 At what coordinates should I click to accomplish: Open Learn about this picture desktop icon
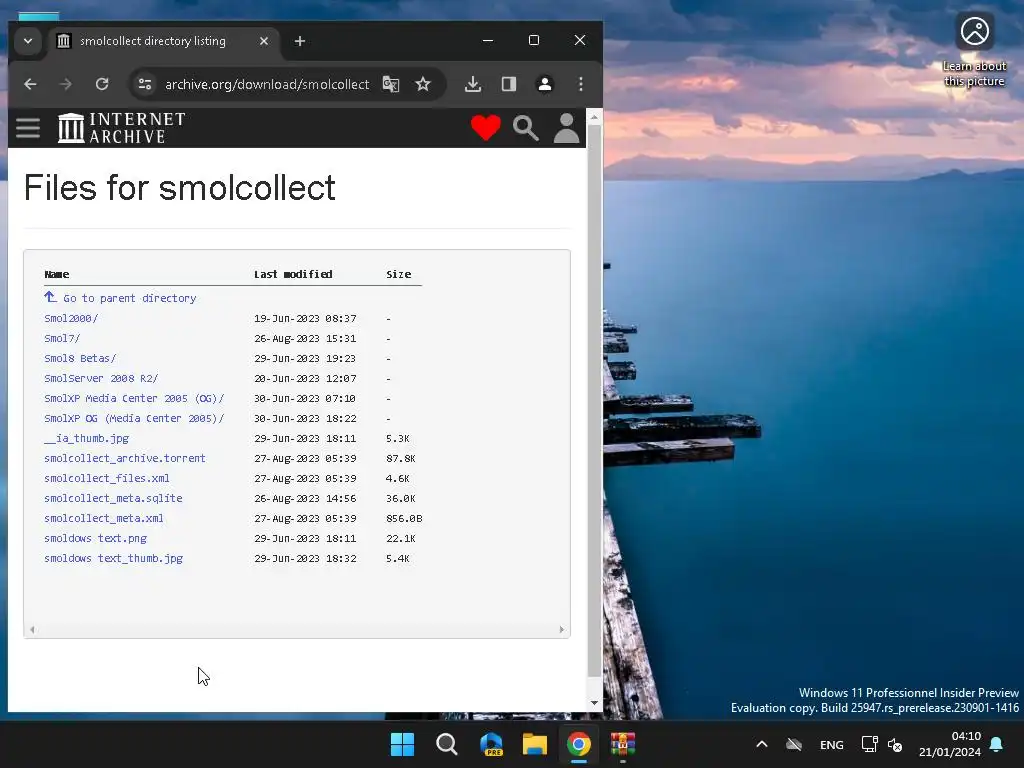(974, 50)
